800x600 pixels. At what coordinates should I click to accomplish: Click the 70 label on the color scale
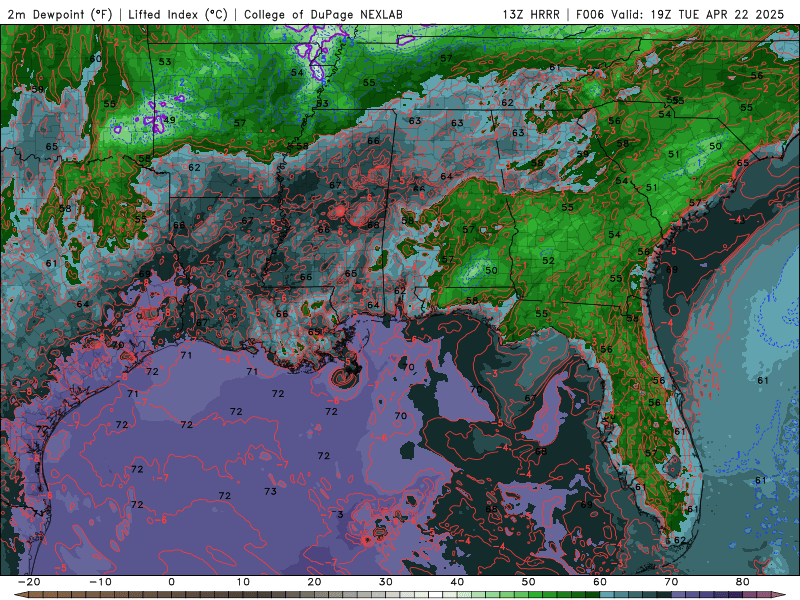tap(671, 582)
